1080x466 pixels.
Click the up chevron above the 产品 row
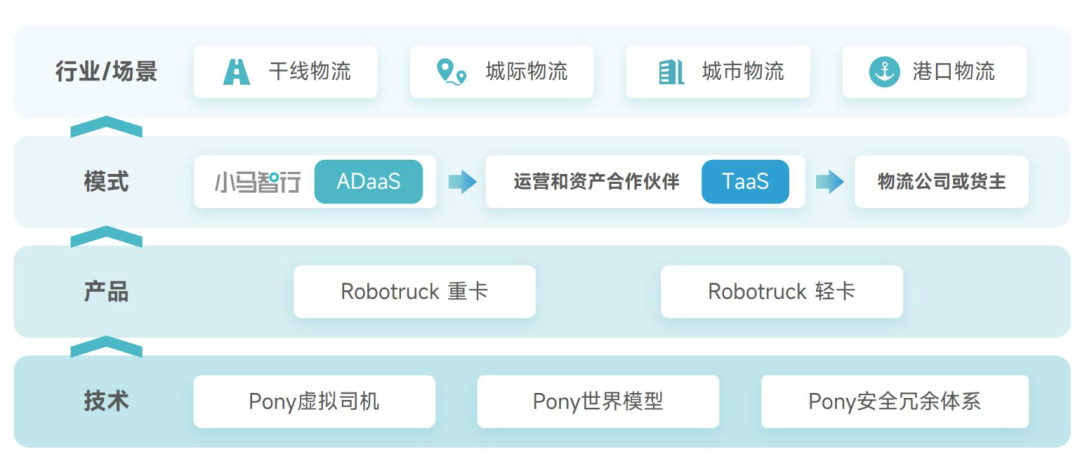pyautogui.click(x=106, y=237)
